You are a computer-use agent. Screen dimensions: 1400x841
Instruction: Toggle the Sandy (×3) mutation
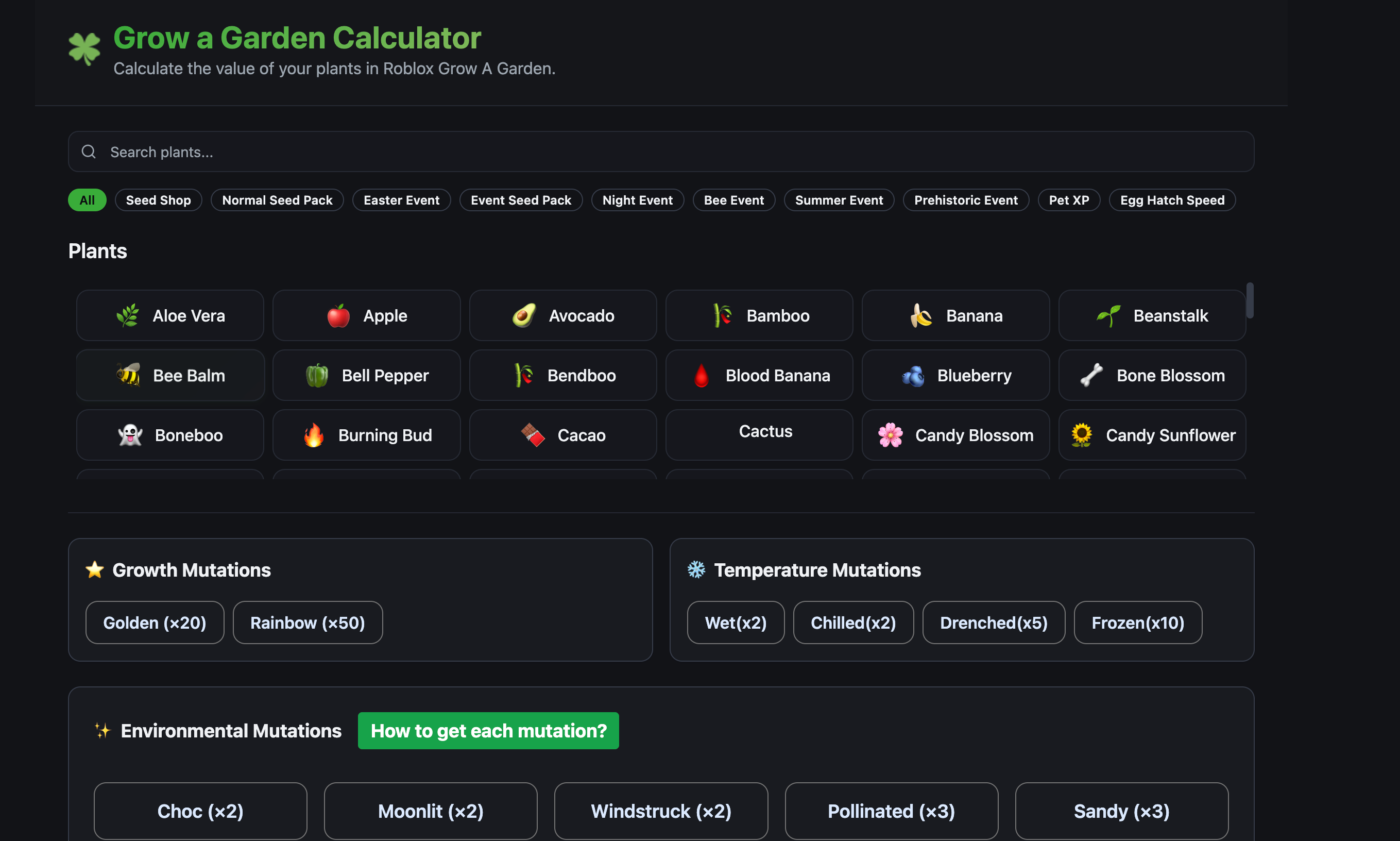coord(1121,811)
